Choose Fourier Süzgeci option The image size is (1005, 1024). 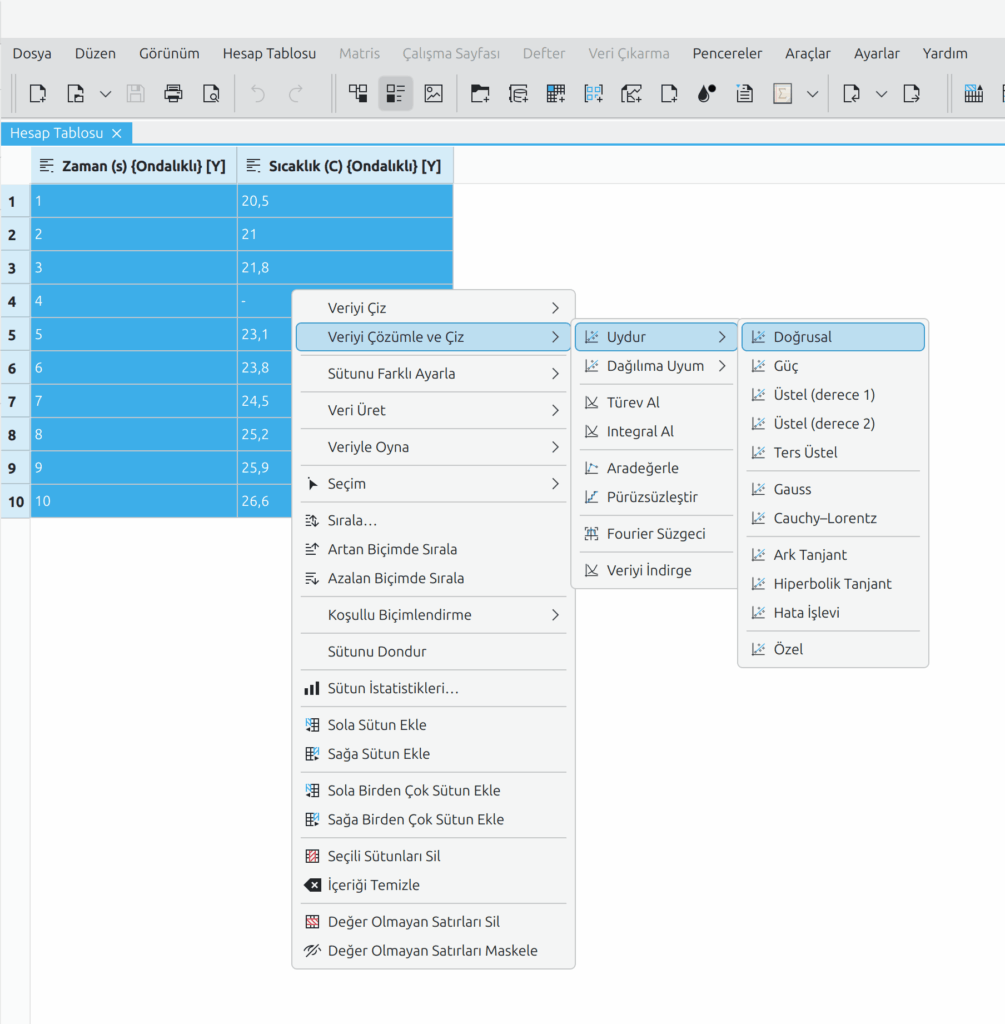click(655, 534)
